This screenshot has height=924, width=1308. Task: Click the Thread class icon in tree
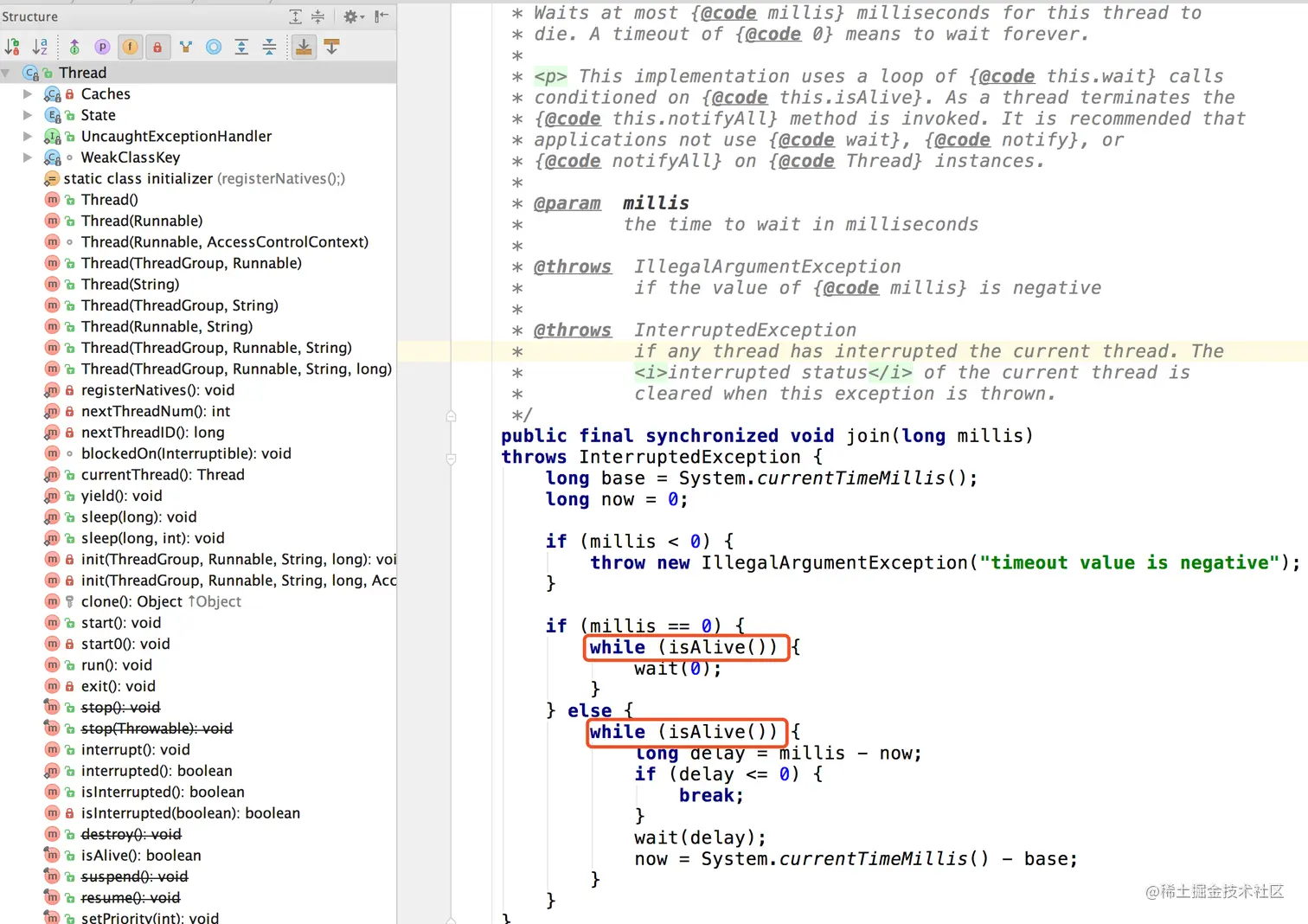click(31, 73)
